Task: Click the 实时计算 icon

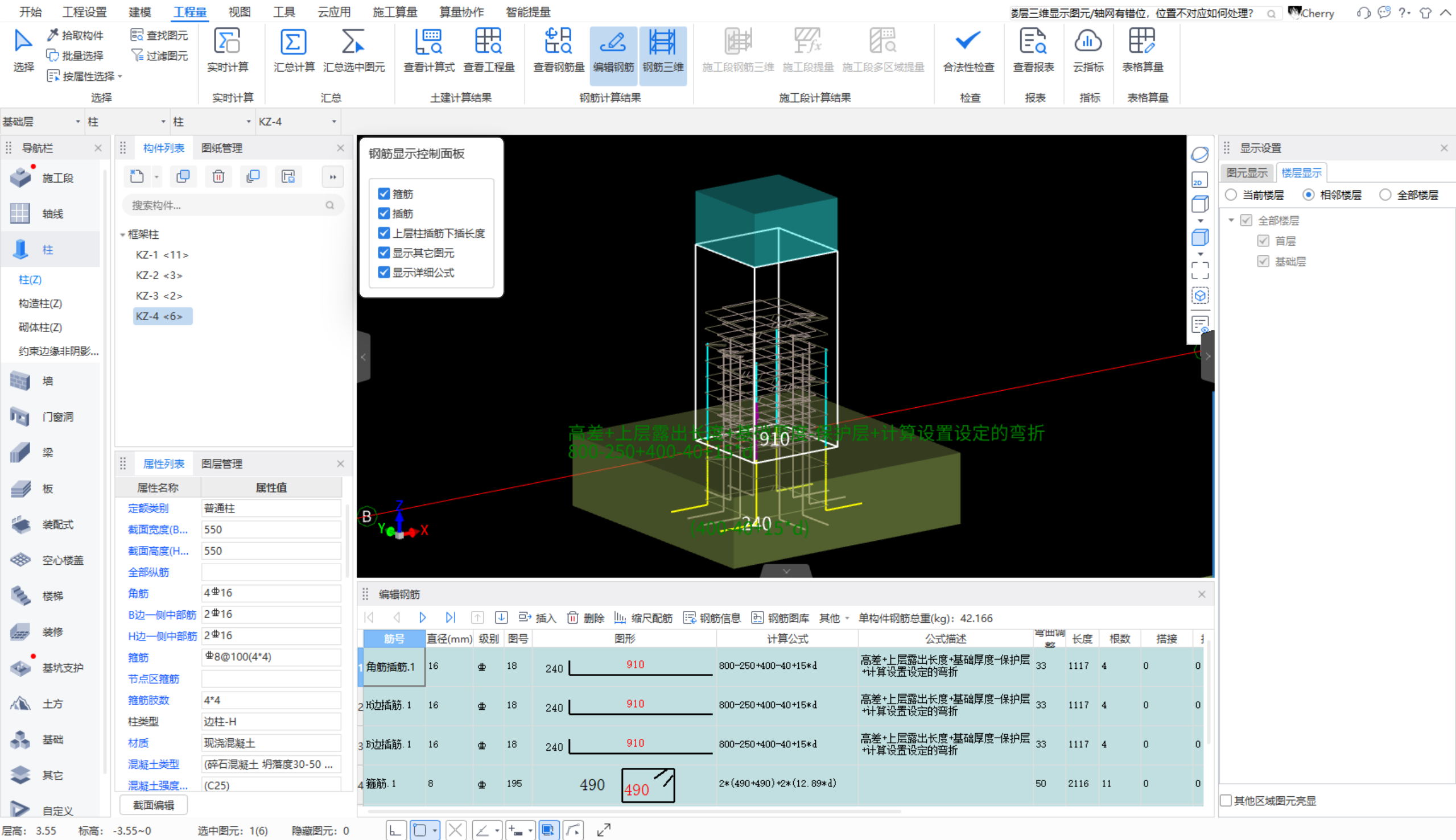Action: click(228, 42)
